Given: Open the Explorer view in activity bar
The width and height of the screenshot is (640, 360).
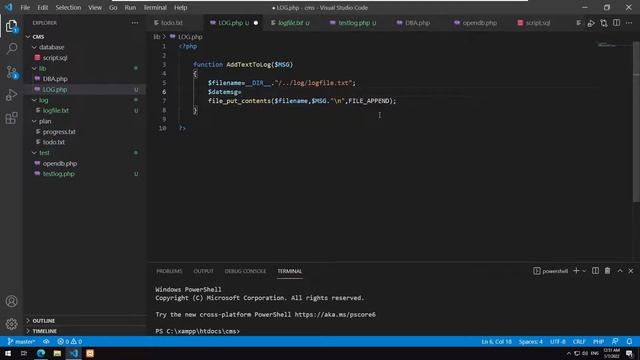Looking at the screenshot, I should click(x=11, y=26).
